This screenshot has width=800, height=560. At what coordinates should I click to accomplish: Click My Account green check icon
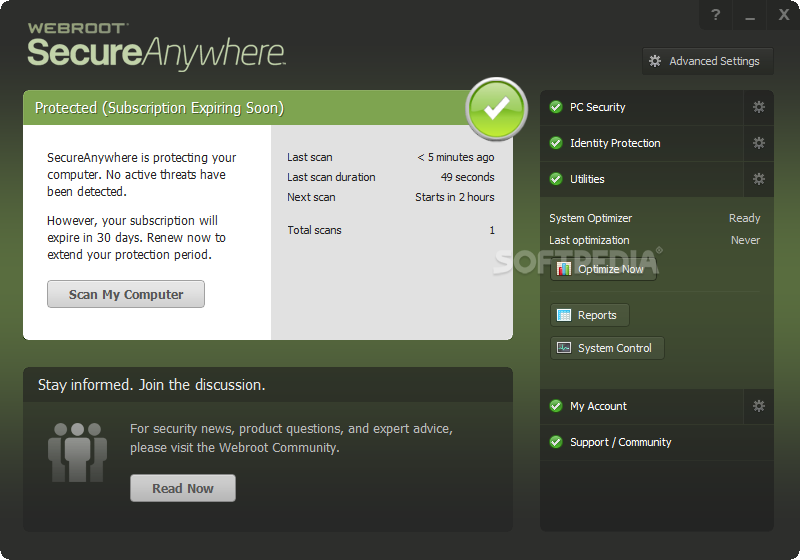[x=556, y=406]
